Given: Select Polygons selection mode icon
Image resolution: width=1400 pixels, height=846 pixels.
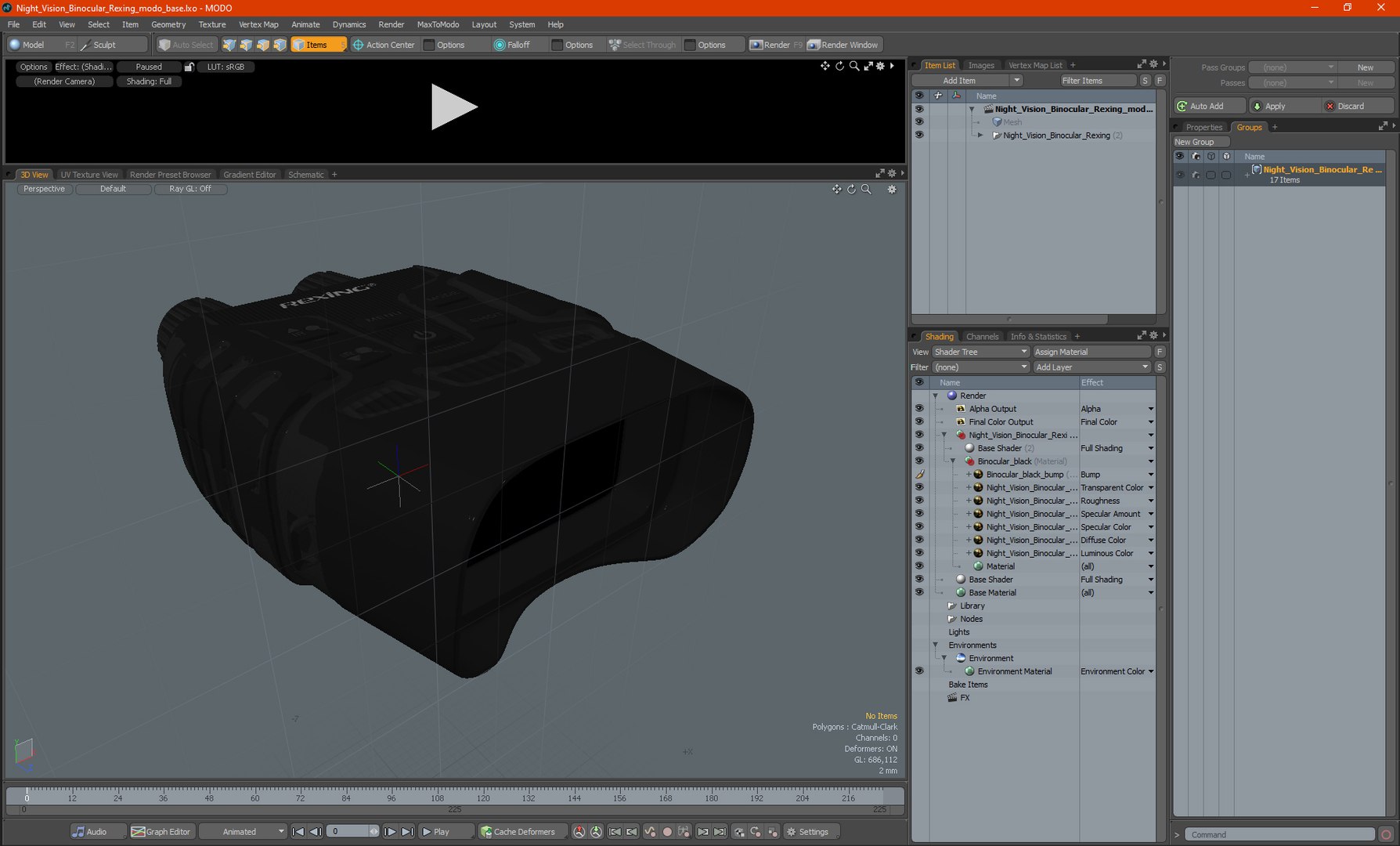Looking at the screenshot, I should [x=263, y=45].
